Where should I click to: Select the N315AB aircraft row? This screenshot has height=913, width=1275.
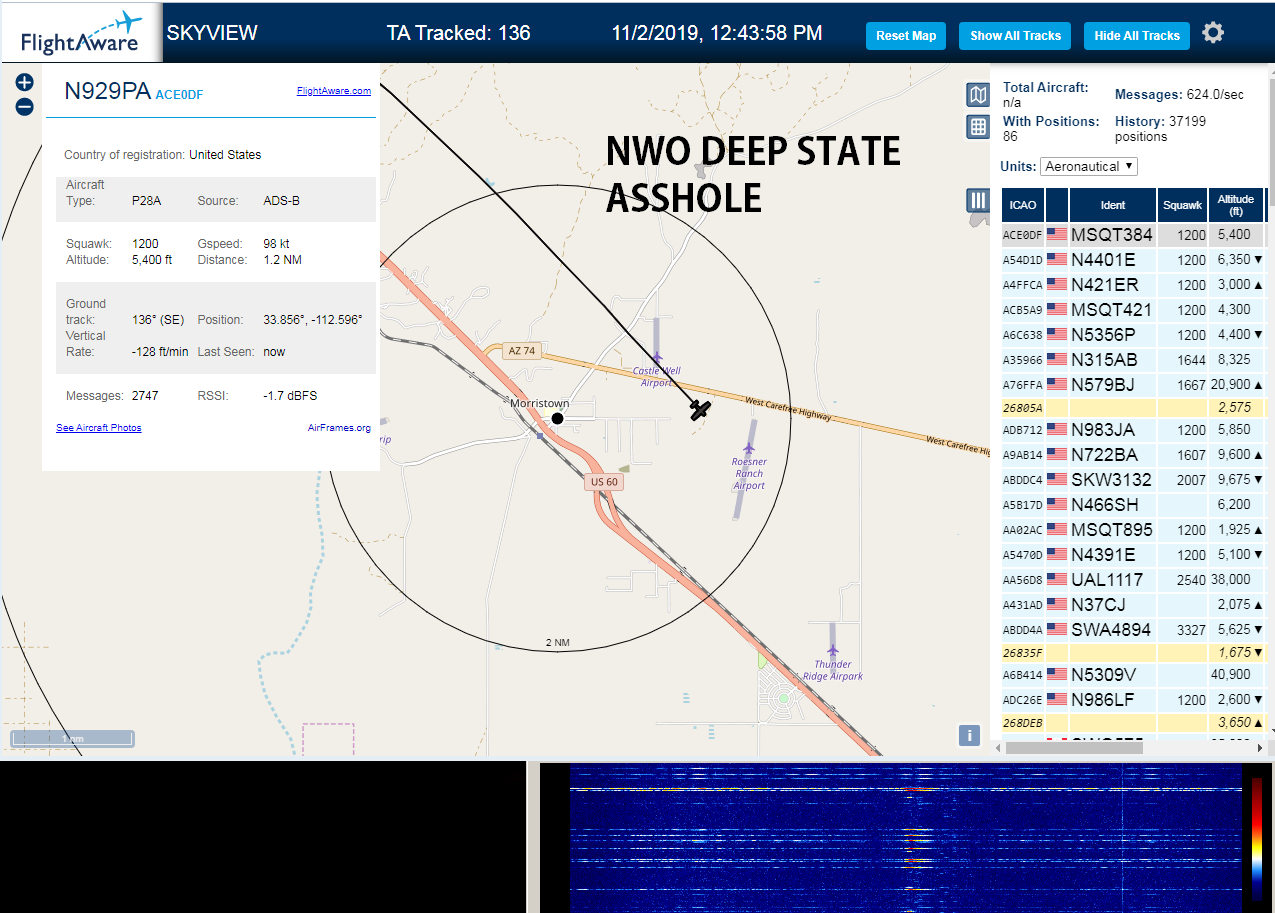pyautogui.click(x=1133, y=360)
